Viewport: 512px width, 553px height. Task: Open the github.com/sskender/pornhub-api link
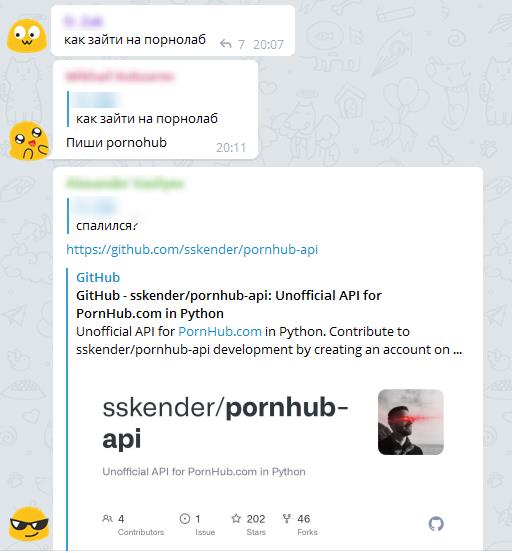pyautogui.click(x=192, y=249)
